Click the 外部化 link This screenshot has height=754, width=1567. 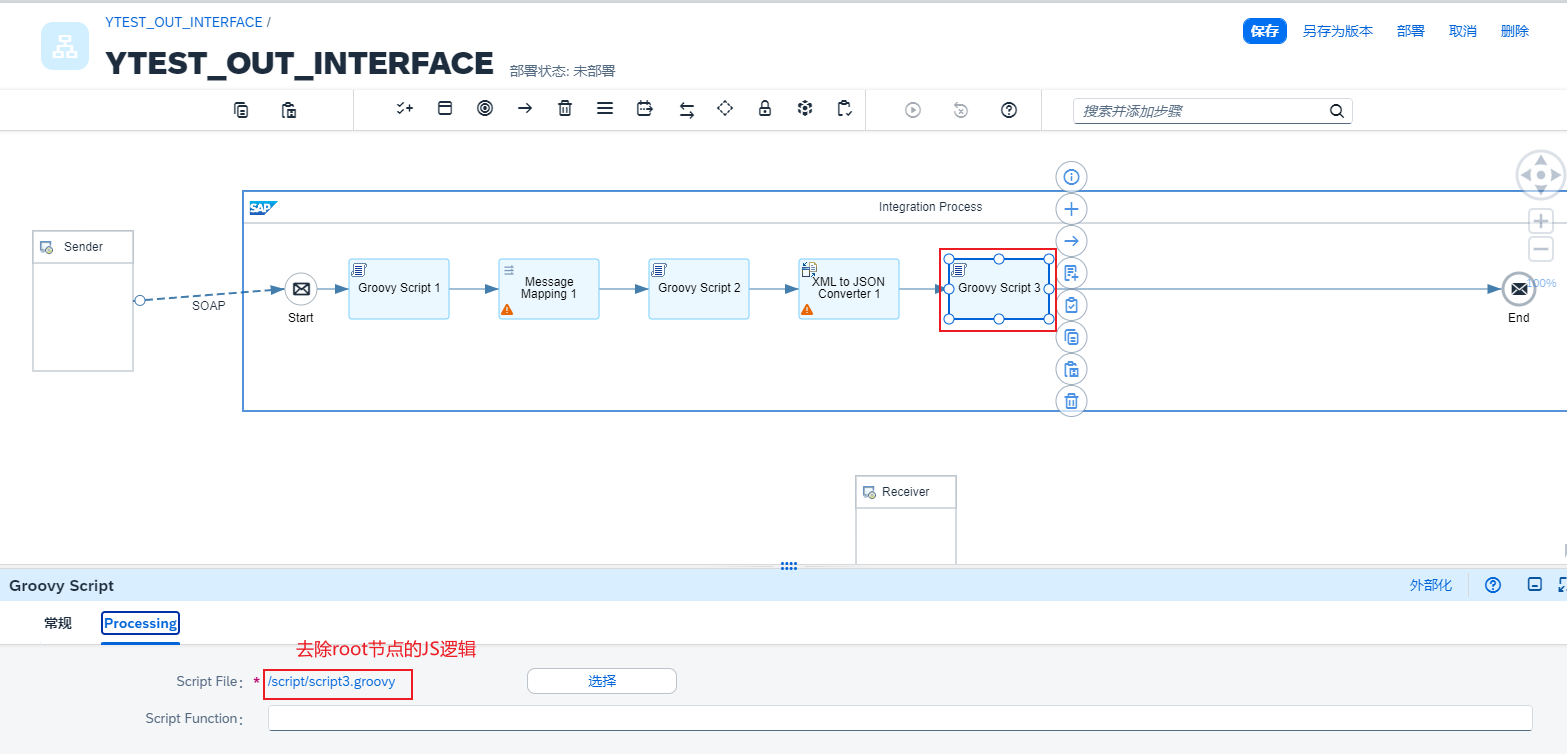(1430, 585)
